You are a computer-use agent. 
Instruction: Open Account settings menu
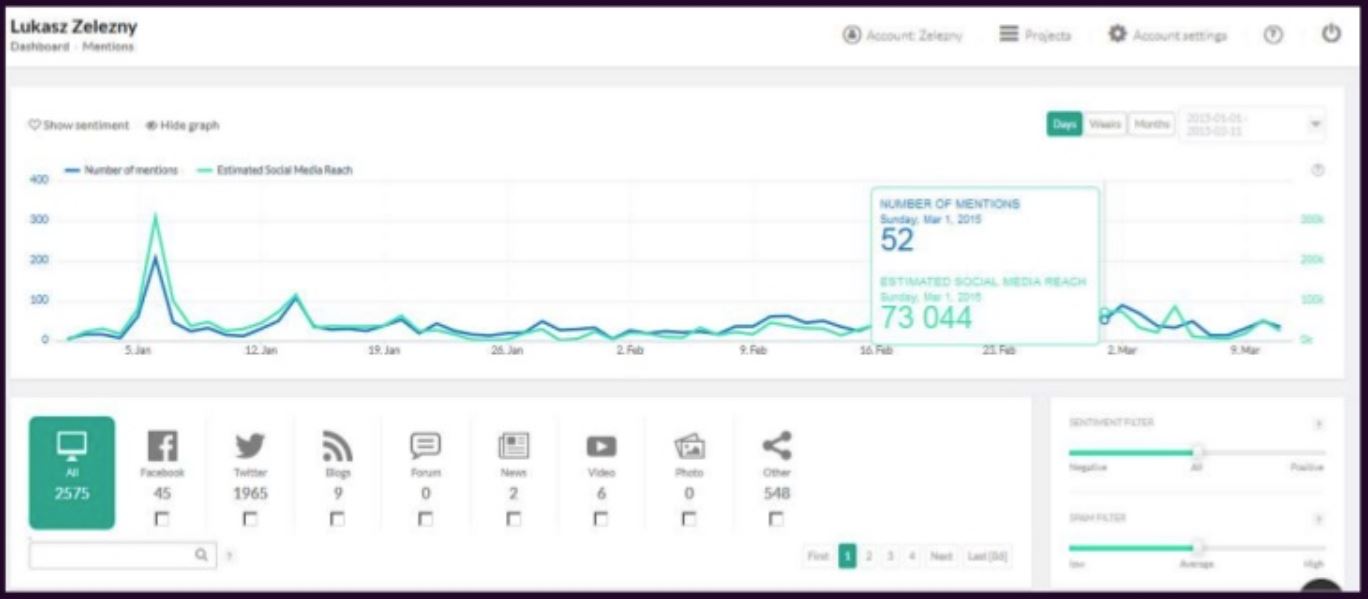(x=1168, y=35)
